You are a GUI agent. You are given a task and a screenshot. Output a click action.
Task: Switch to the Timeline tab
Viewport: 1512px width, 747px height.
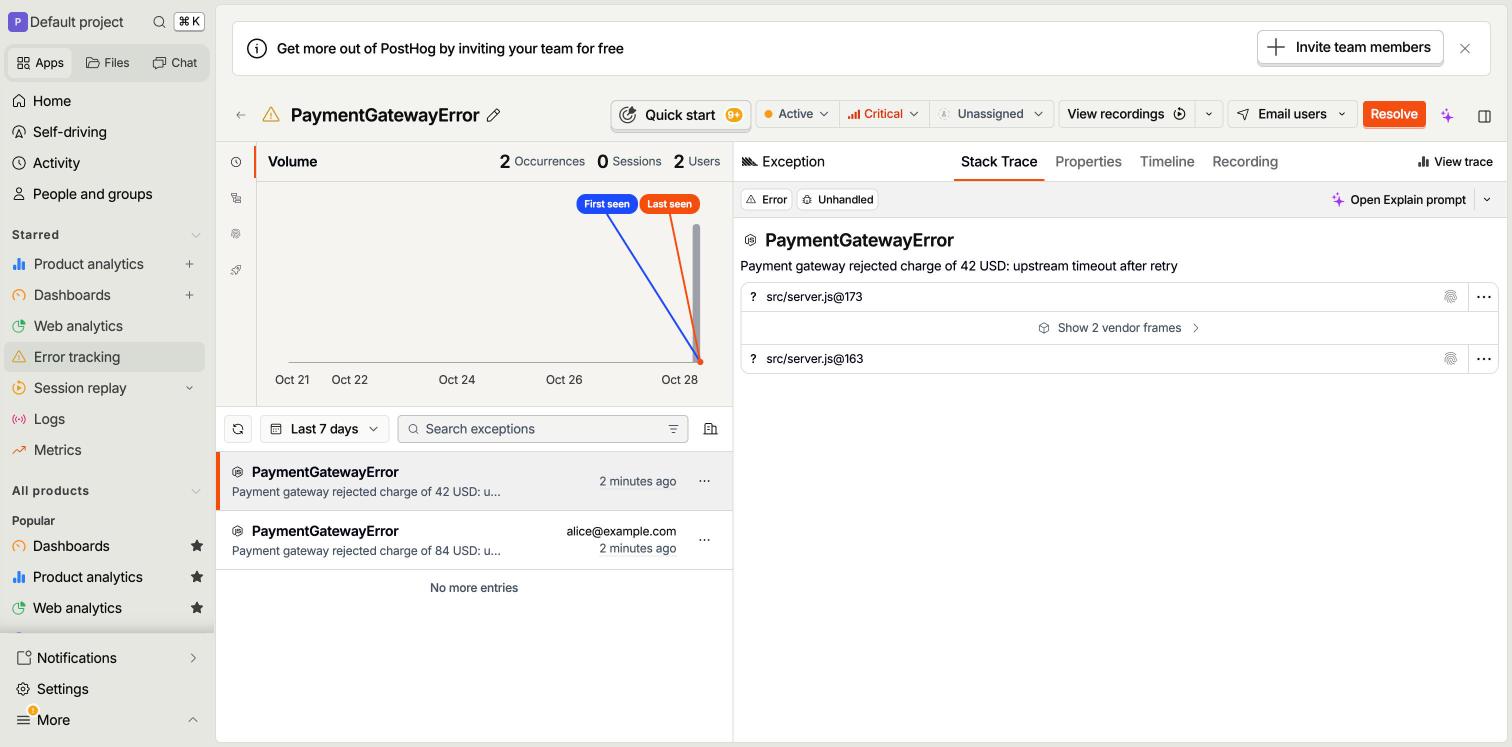(x=1167, y=162)
